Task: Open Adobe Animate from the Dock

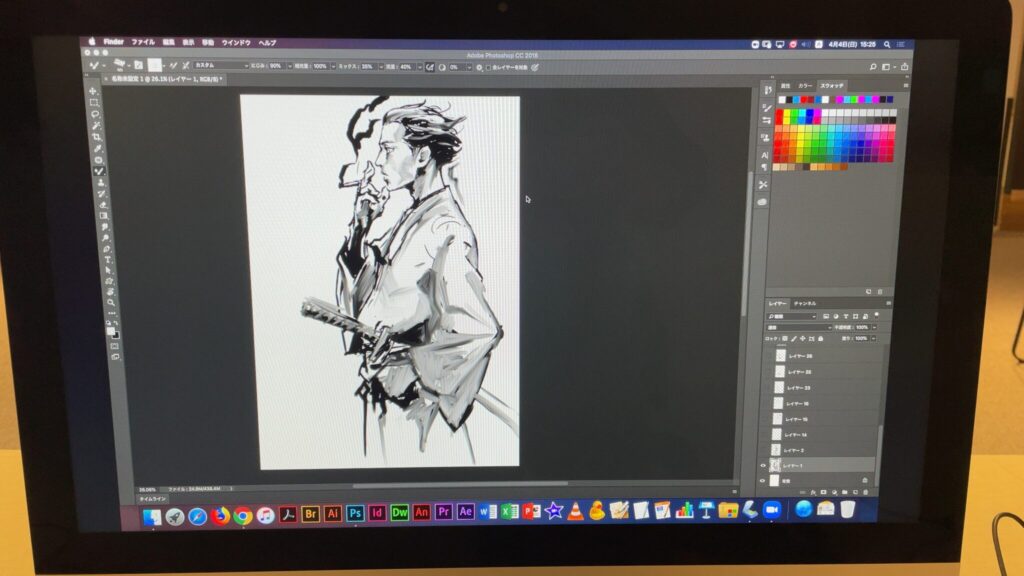Action: [x=421, y=513]
